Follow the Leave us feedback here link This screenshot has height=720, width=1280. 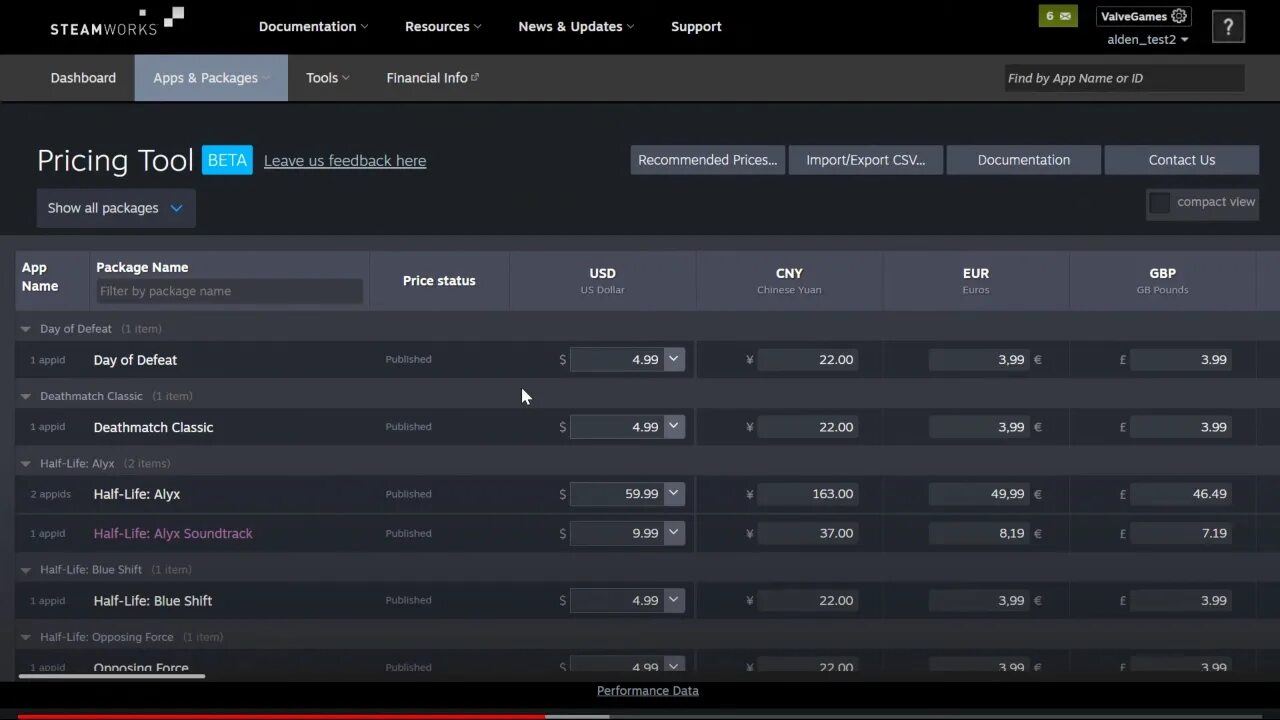pos(345,161)
